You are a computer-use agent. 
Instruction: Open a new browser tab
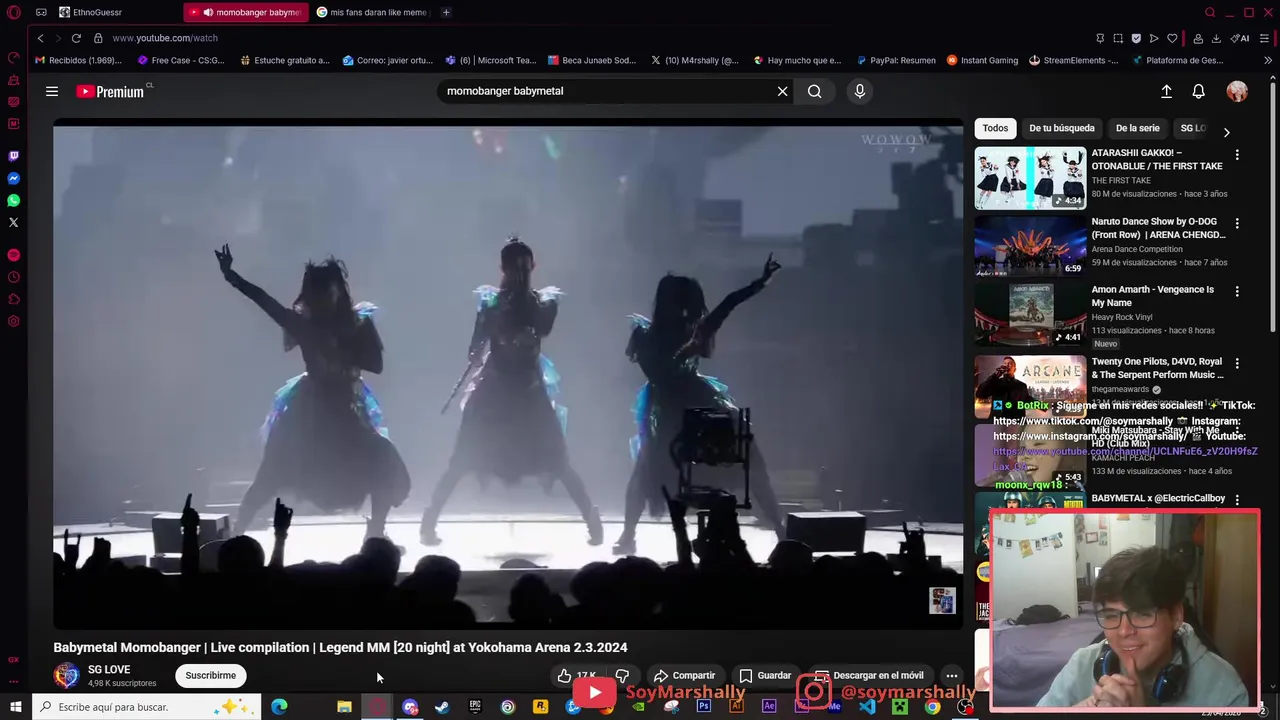[446, 12]
